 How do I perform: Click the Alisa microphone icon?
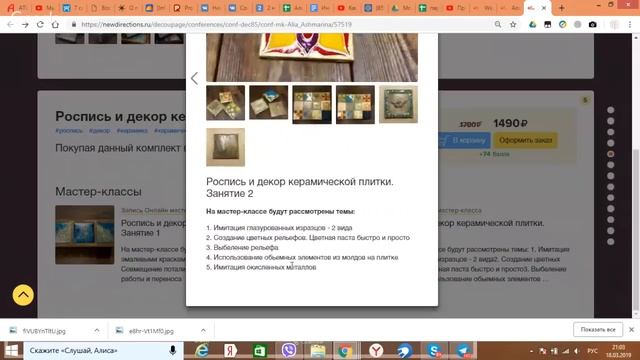pos(173,351)
